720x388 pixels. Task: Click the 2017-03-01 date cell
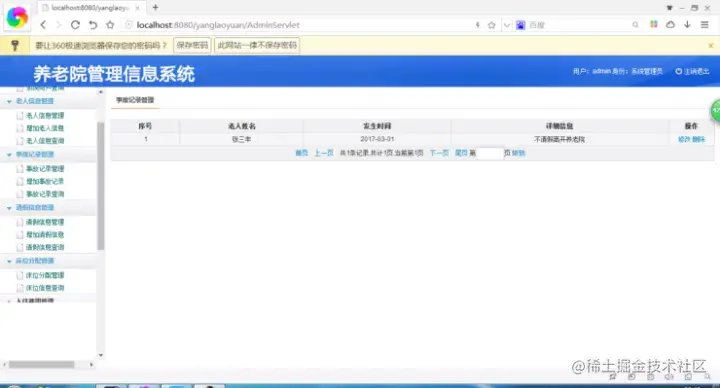point(377,139)
